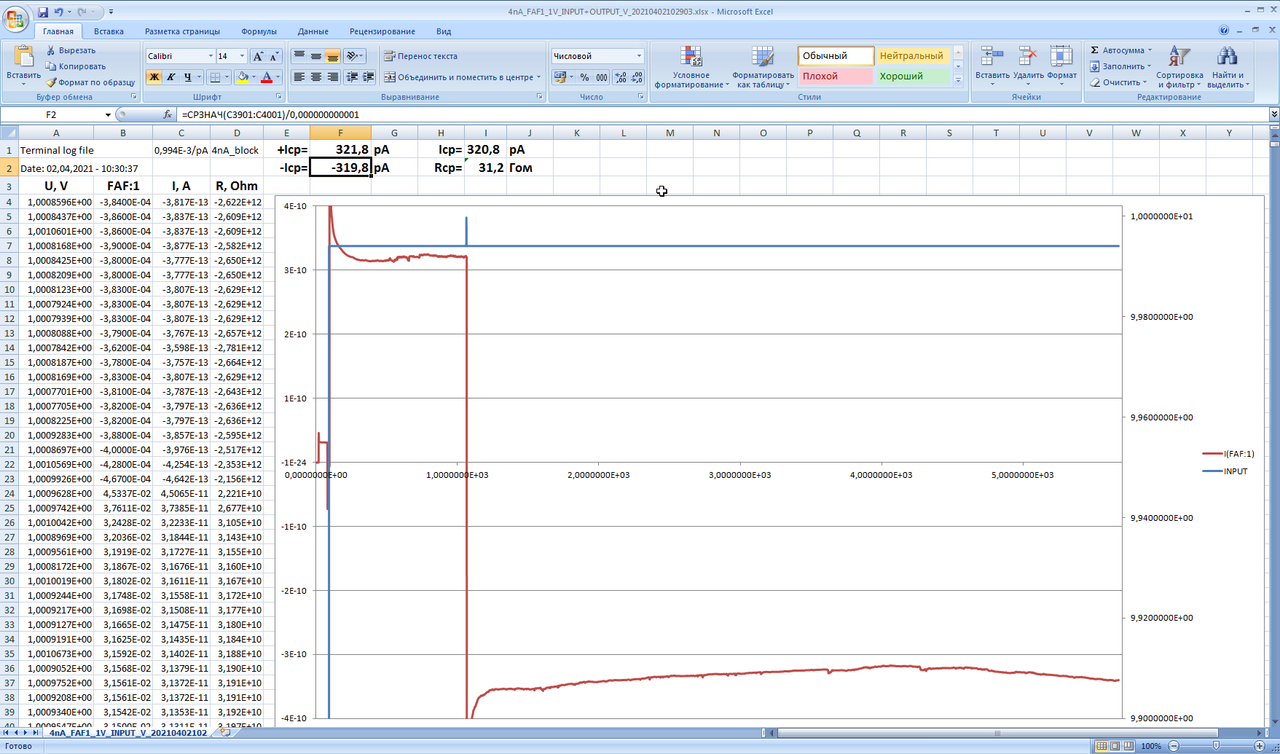Screen dimensions: 1280x754
Task: Add a new worksheet tab
Action: click(226, 732)
